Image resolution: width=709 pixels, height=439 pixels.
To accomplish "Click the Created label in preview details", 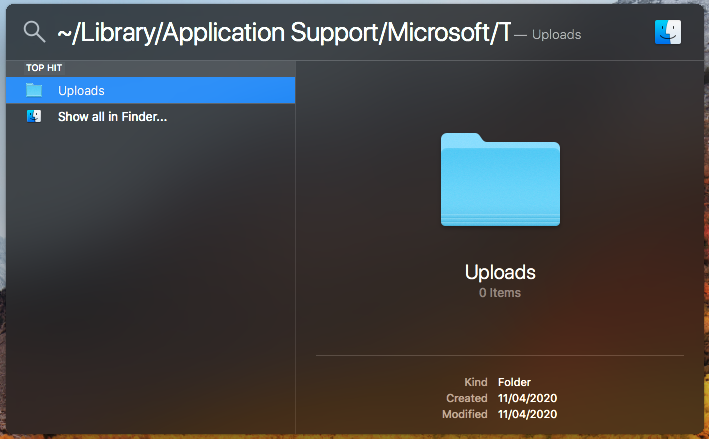I will pyautogui.click(x=467, y=398).
